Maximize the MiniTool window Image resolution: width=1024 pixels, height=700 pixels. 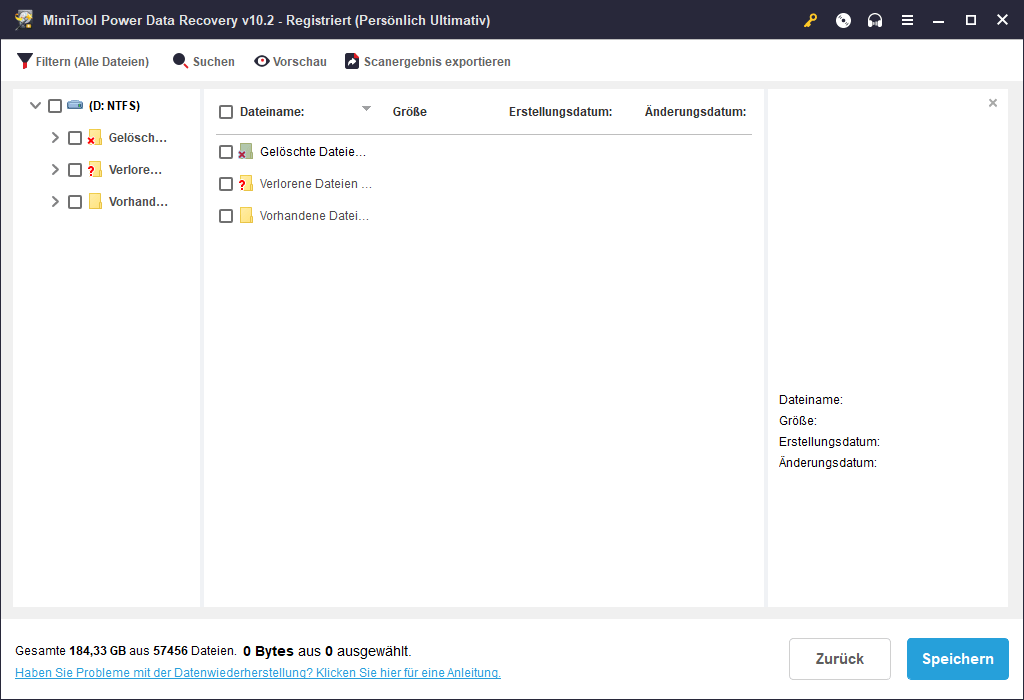[970, 20]
